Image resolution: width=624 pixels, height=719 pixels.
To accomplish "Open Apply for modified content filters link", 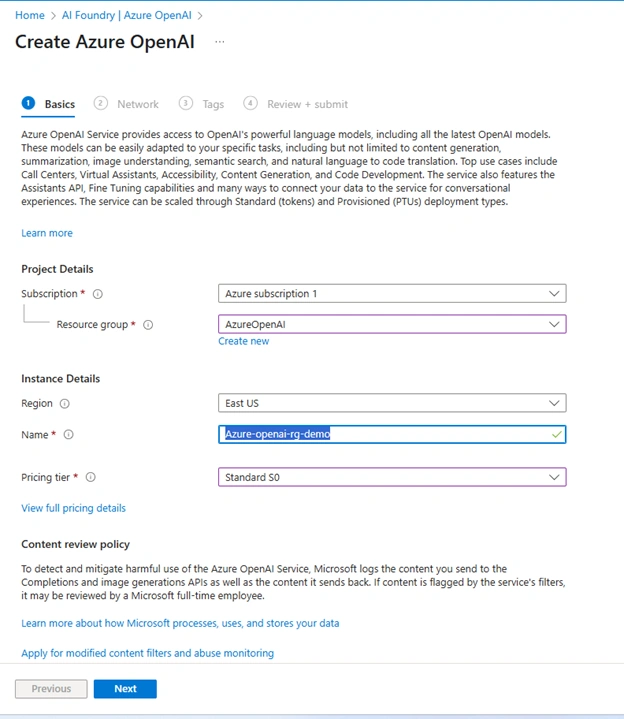I will pyautogui.click(x=148, y=653).
